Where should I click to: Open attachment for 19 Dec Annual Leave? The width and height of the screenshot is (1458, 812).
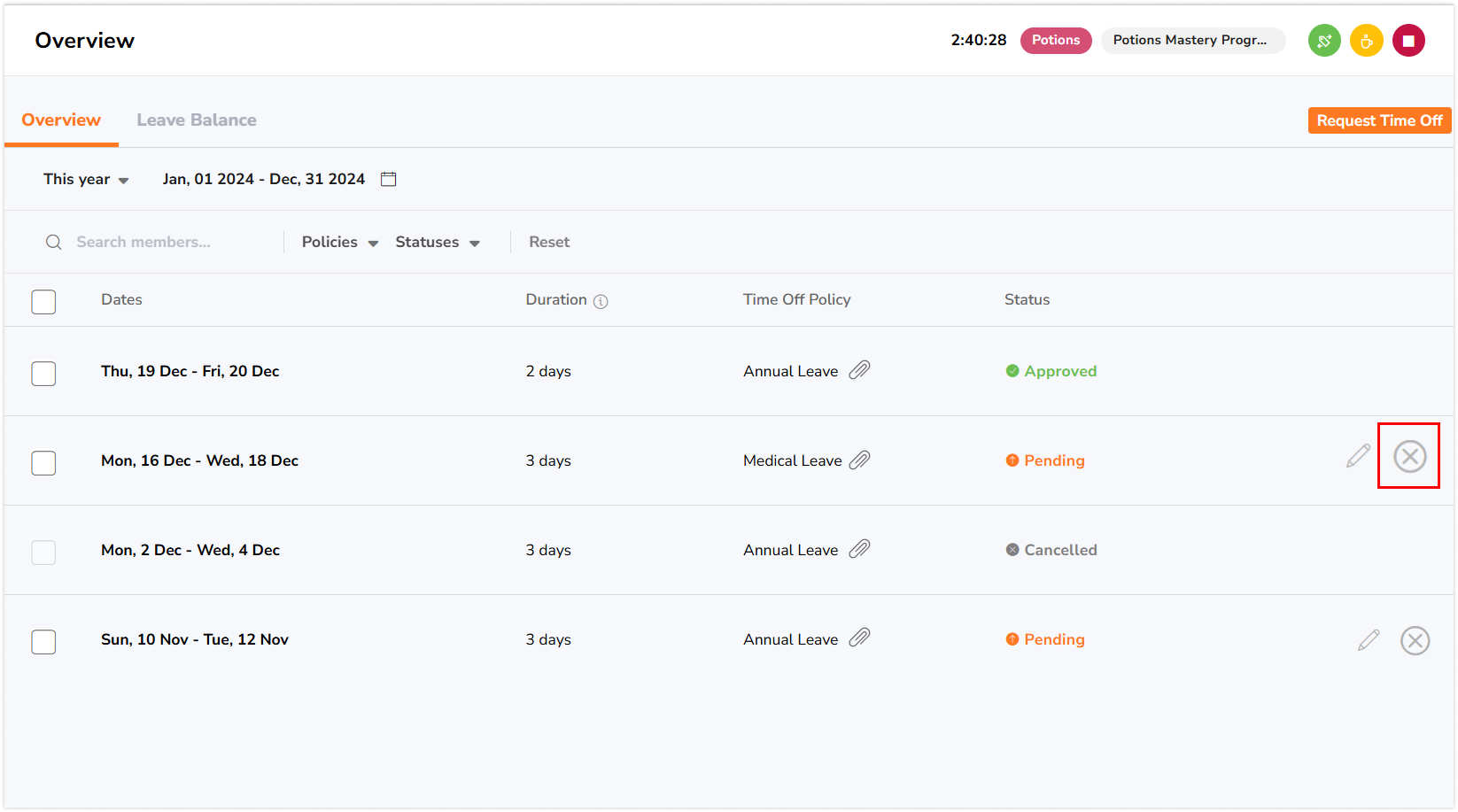point(859,370)
